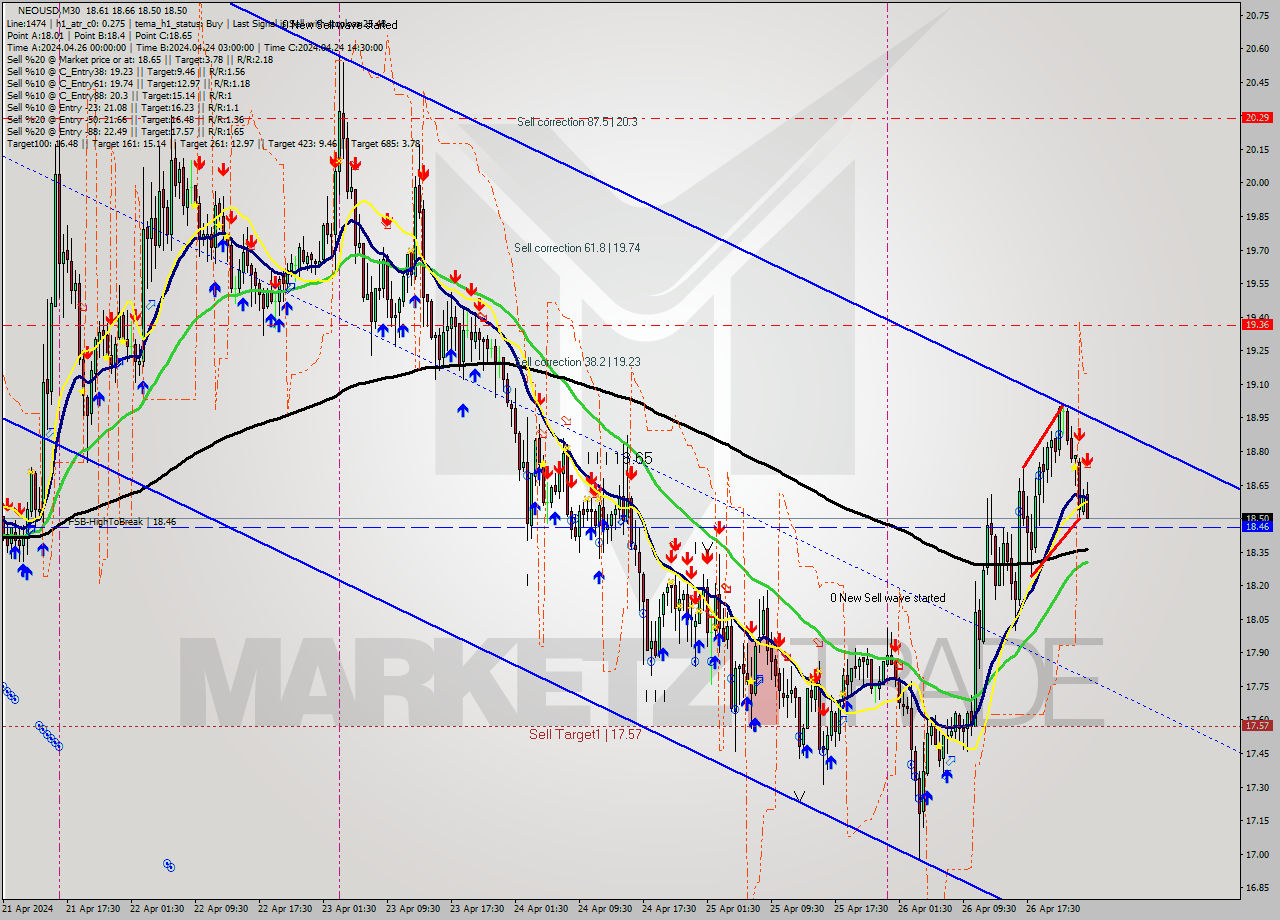Click '0 New Sell wave started' near 18.20
The height and width of the screenshot is (920, 1280).
tap(888, 598)
